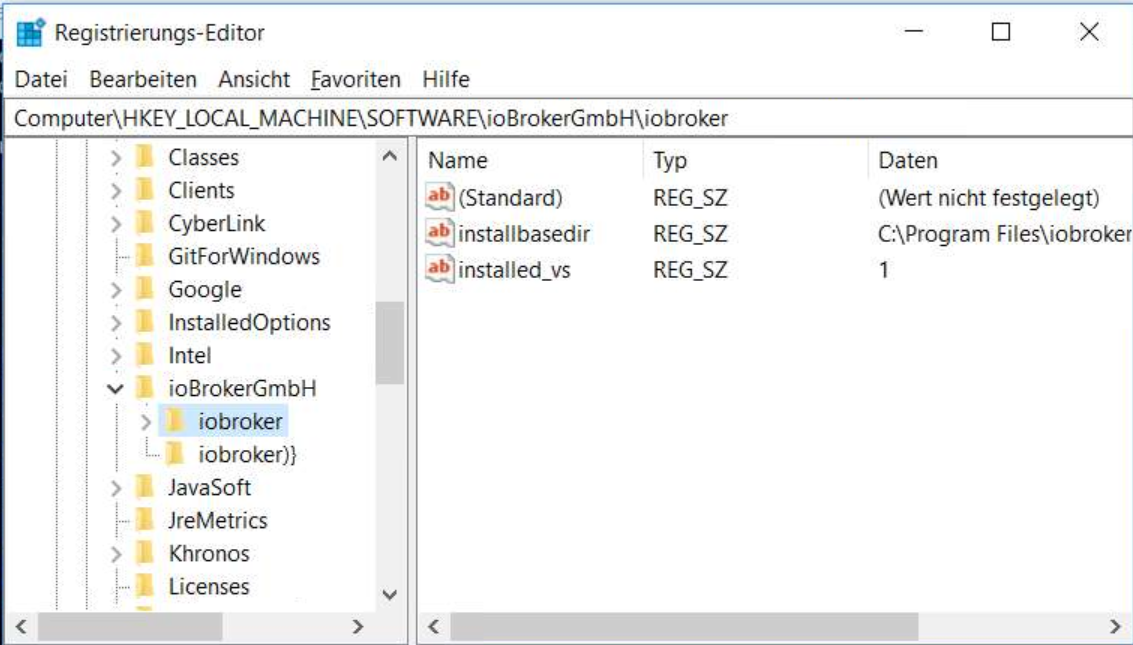This screenshot has height=645, width=1133.
Task: Click the folder icon next to ioBrokerGmbH
Action: click(145, 388)
